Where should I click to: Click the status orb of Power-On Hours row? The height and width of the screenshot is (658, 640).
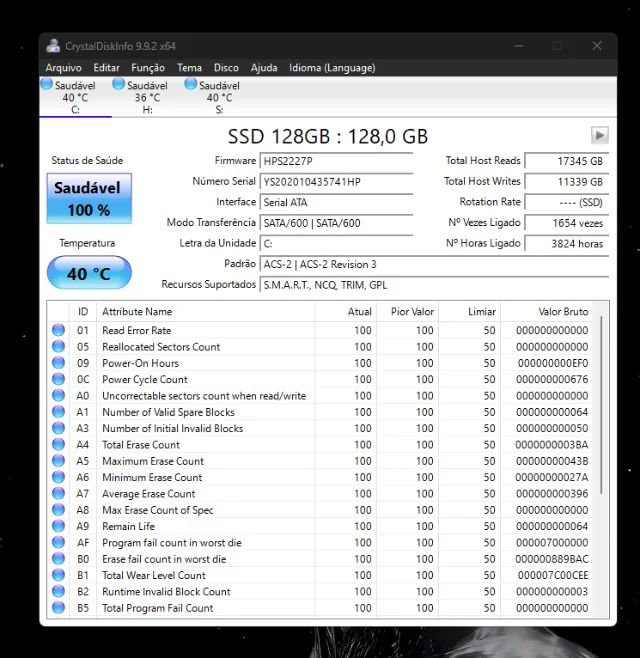pos(58,363)
